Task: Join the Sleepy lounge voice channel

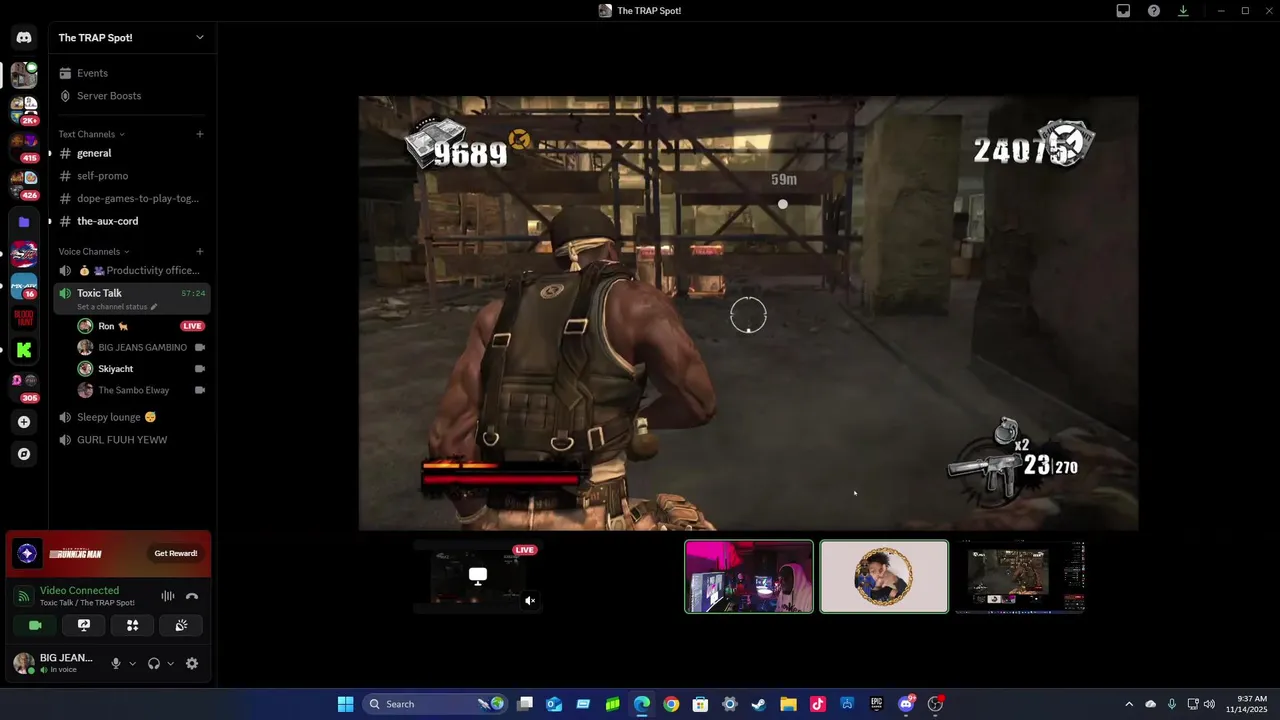Action: coord(132,417)
